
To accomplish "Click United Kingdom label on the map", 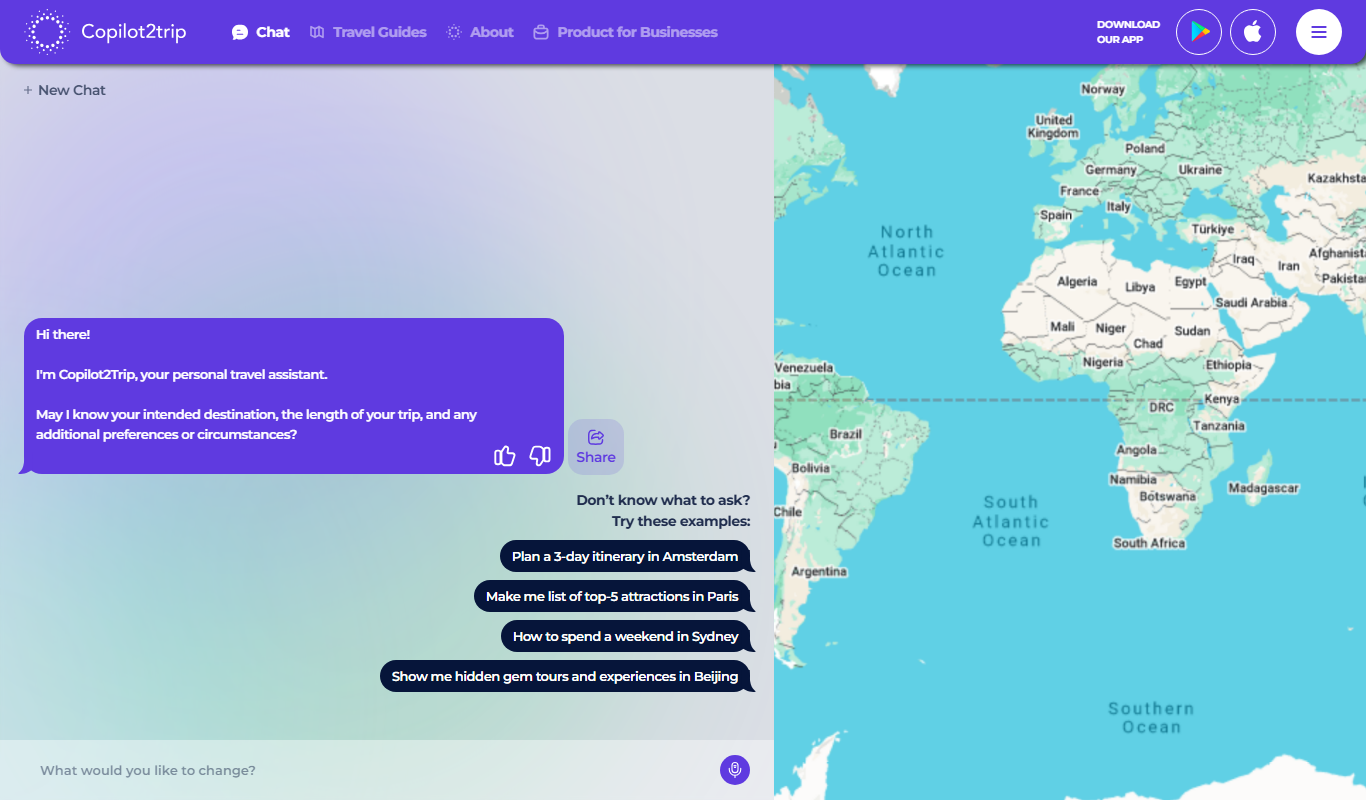I will [x=1054, y=126].
